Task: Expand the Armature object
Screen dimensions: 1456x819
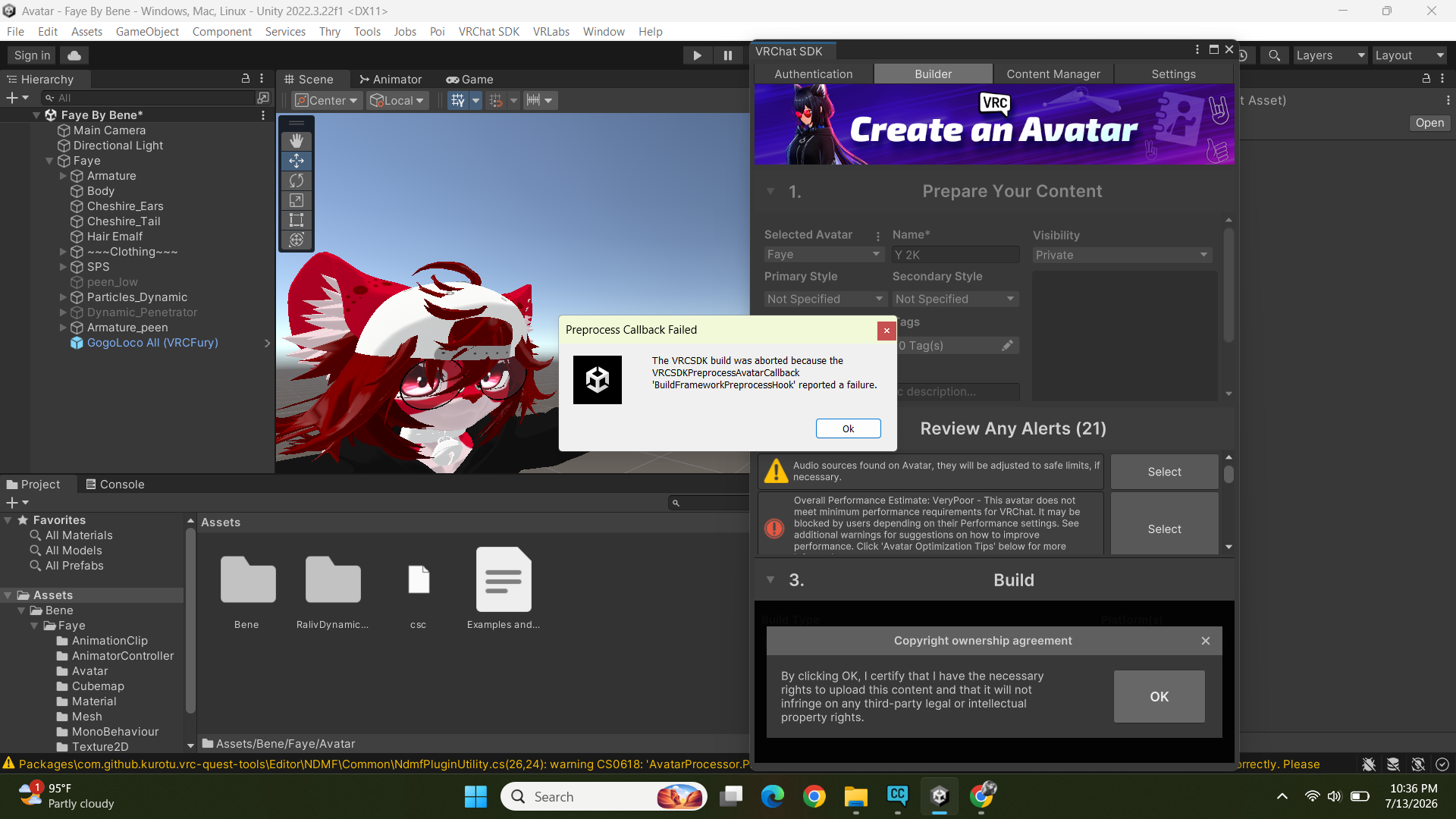Action: pos(63,176)
